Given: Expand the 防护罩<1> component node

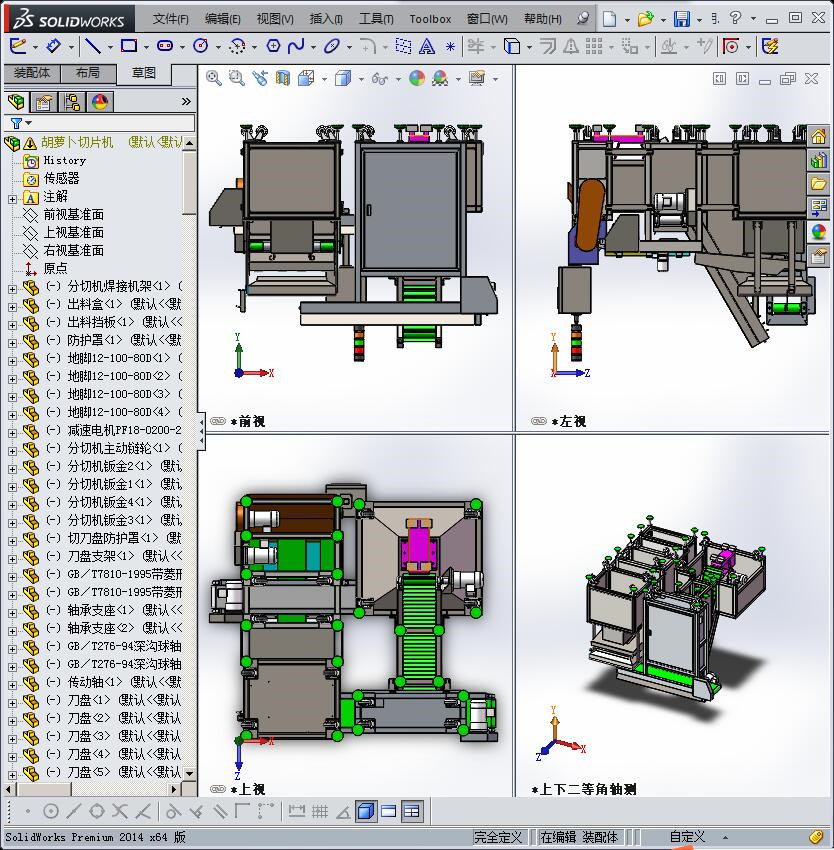Looking at the screenshot, I should pyautogui.click(x=12, y=343).
